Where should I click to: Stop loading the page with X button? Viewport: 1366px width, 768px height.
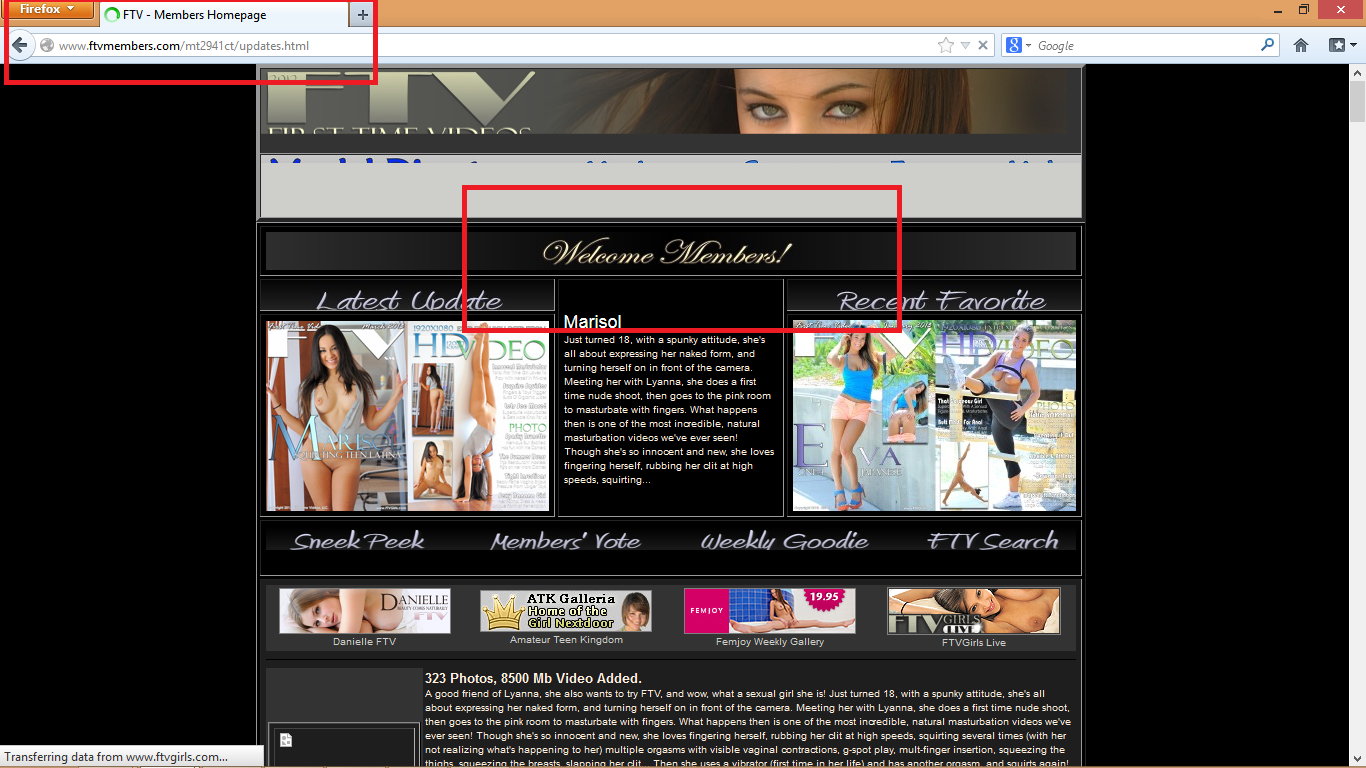click(983, 45)
